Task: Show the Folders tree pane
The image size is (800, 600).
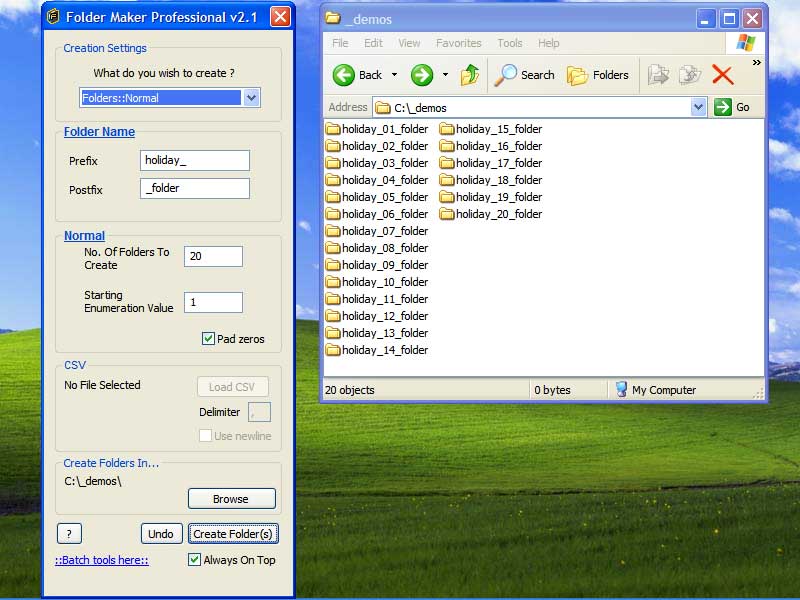Action: point(598,75)
